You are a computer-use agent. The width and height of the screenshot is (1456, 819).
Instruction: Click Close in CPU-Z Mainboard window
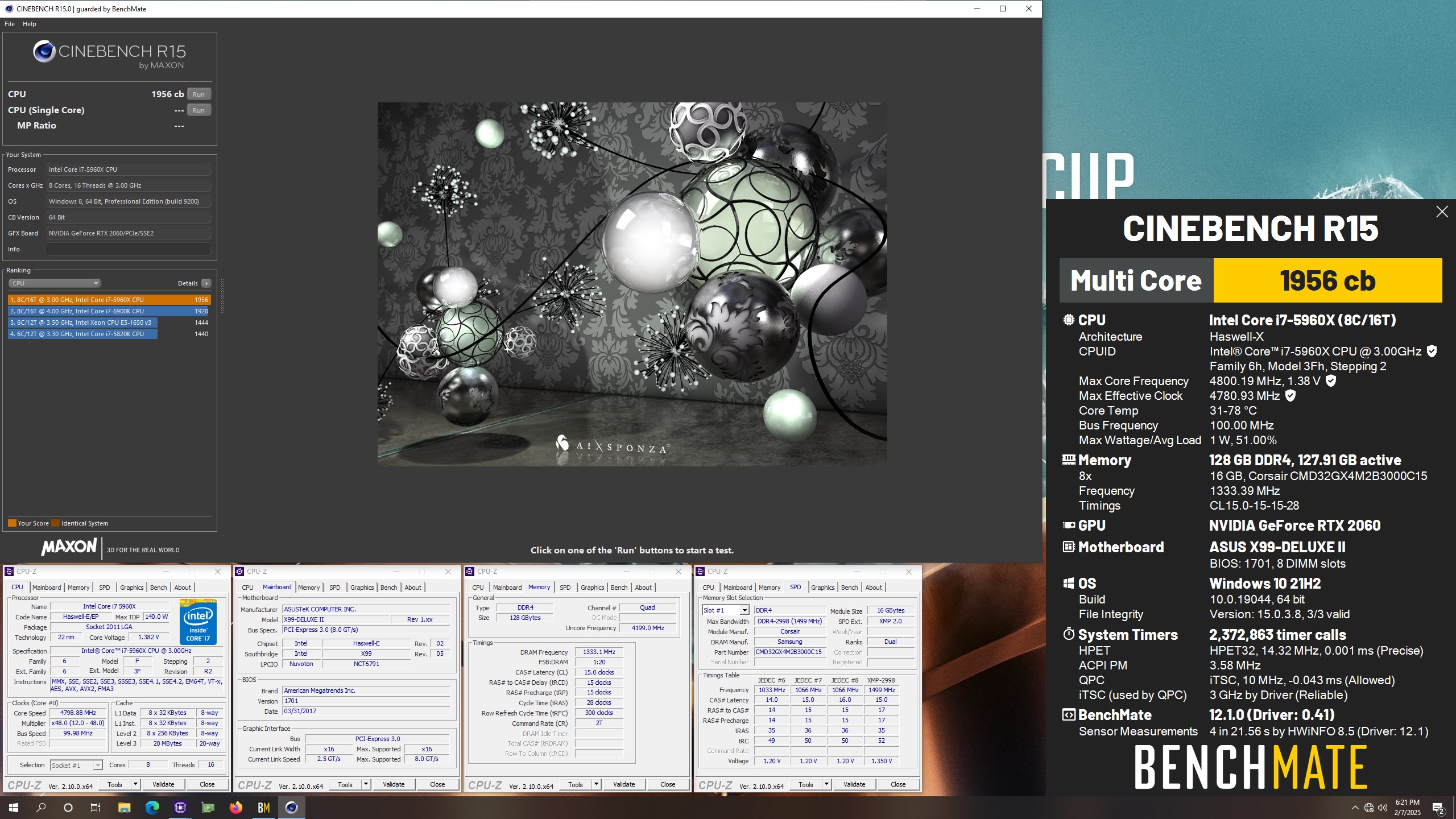437,784
